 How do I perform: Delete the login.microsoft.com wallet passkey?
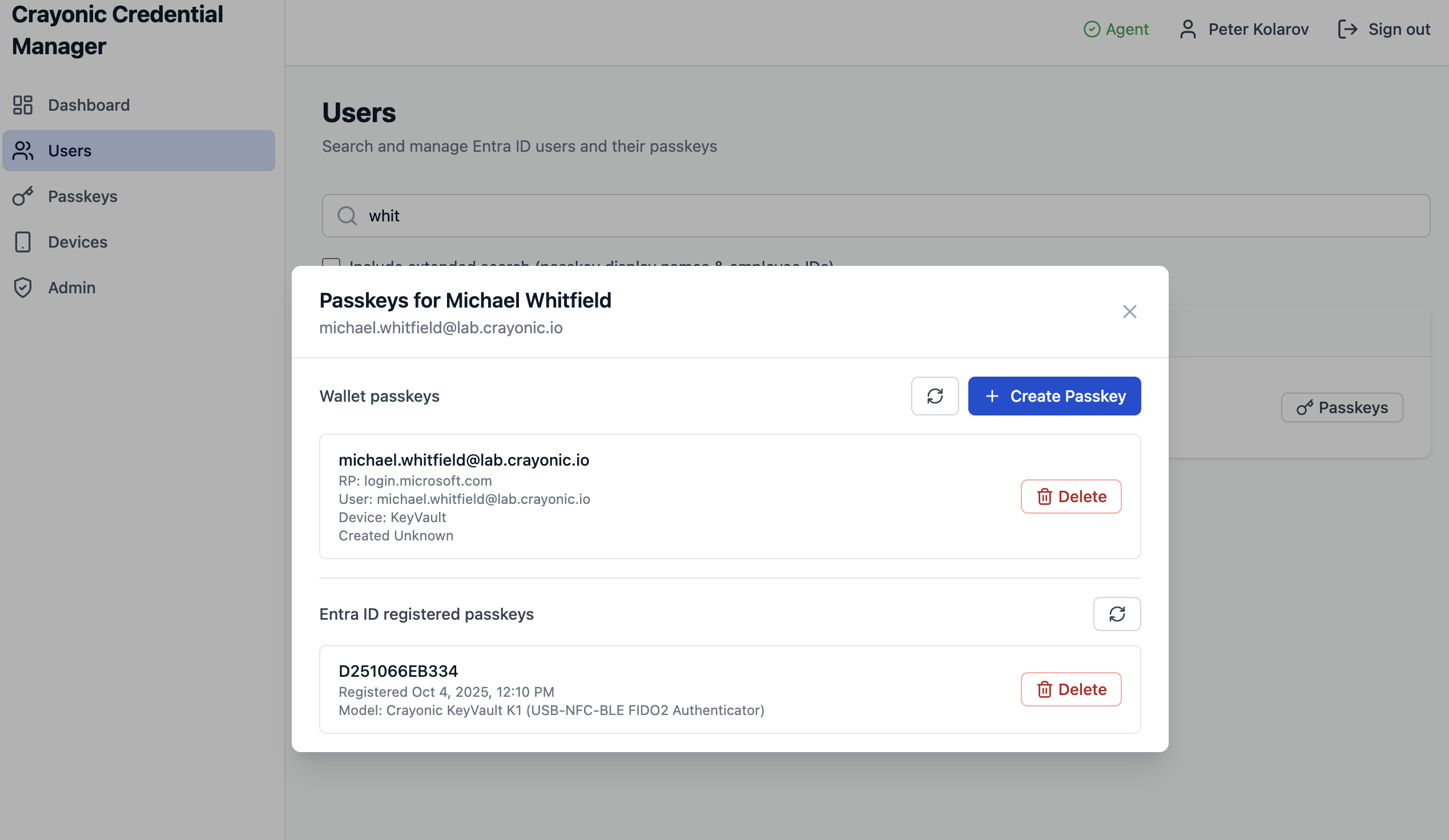1070,496
